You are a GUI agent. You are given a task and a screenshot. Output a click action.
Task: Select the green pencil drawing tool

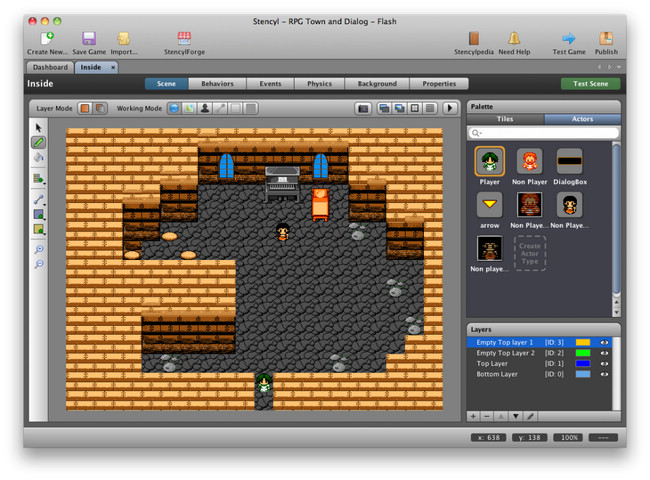(39, 142)
